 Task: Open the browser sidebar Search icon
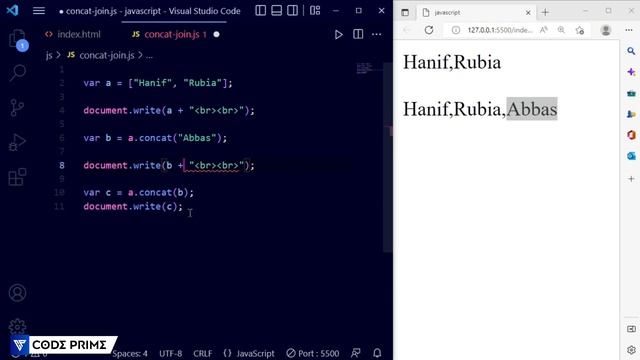(631, 51)
